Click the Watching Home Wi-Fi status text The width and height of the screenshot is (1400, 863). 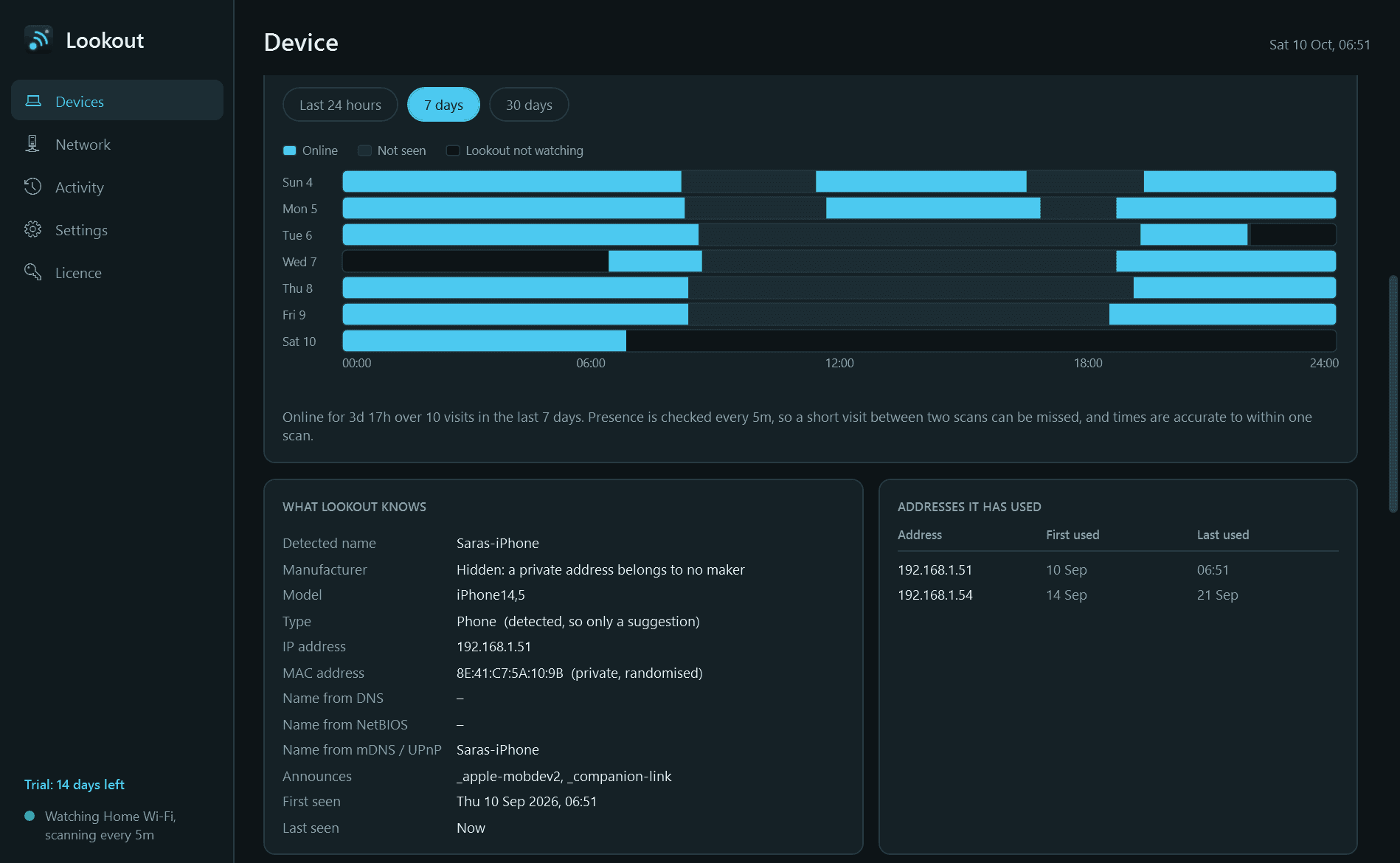[111, 825]
